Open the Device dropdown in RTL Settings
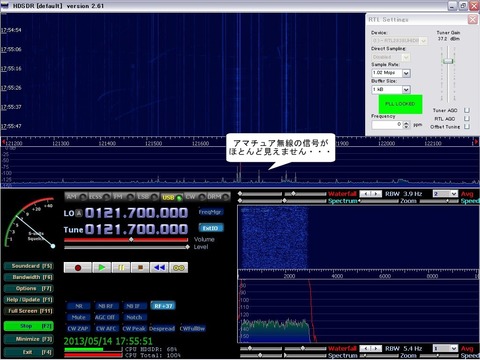480x360 pixels. tap(423, 41)
